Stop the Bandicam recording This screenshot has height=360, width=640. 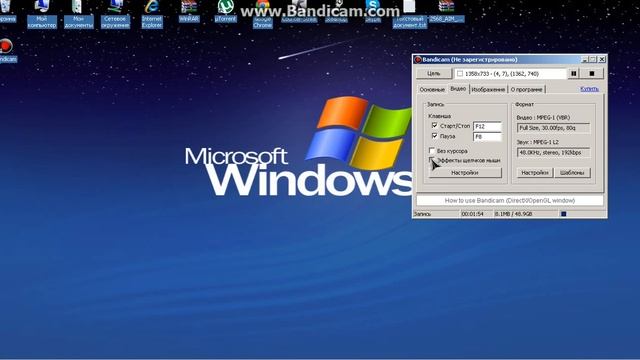click(592, 73)
